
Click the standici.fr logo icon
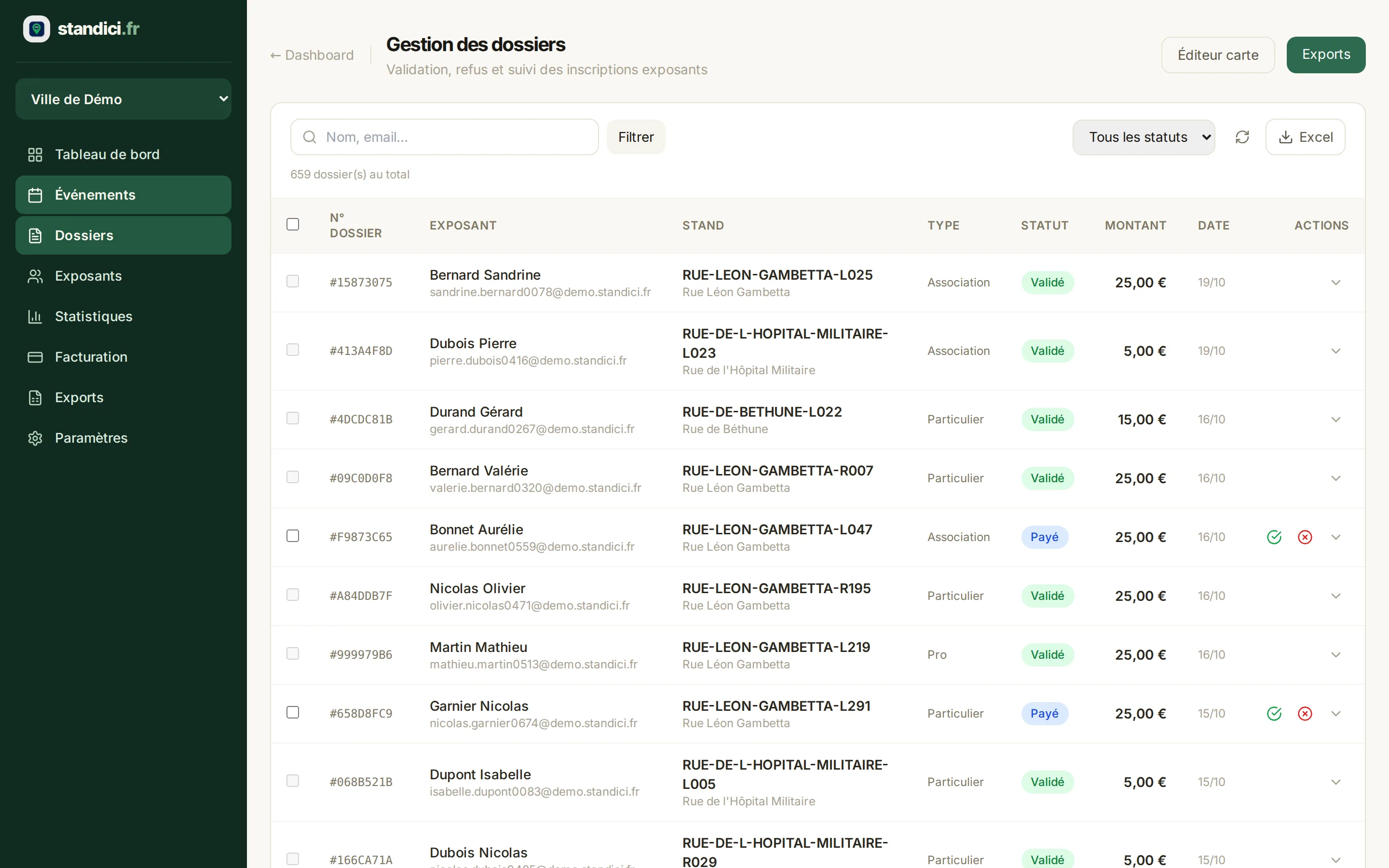coord(36,29)
